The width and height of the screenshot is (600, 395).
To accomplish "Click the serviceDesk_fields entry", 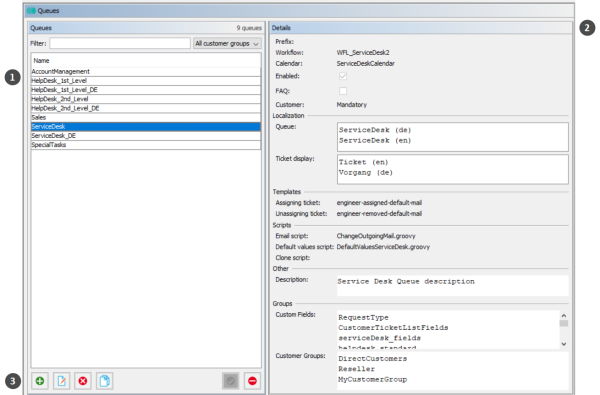I will pyautogui.click(x=380, y=338).
